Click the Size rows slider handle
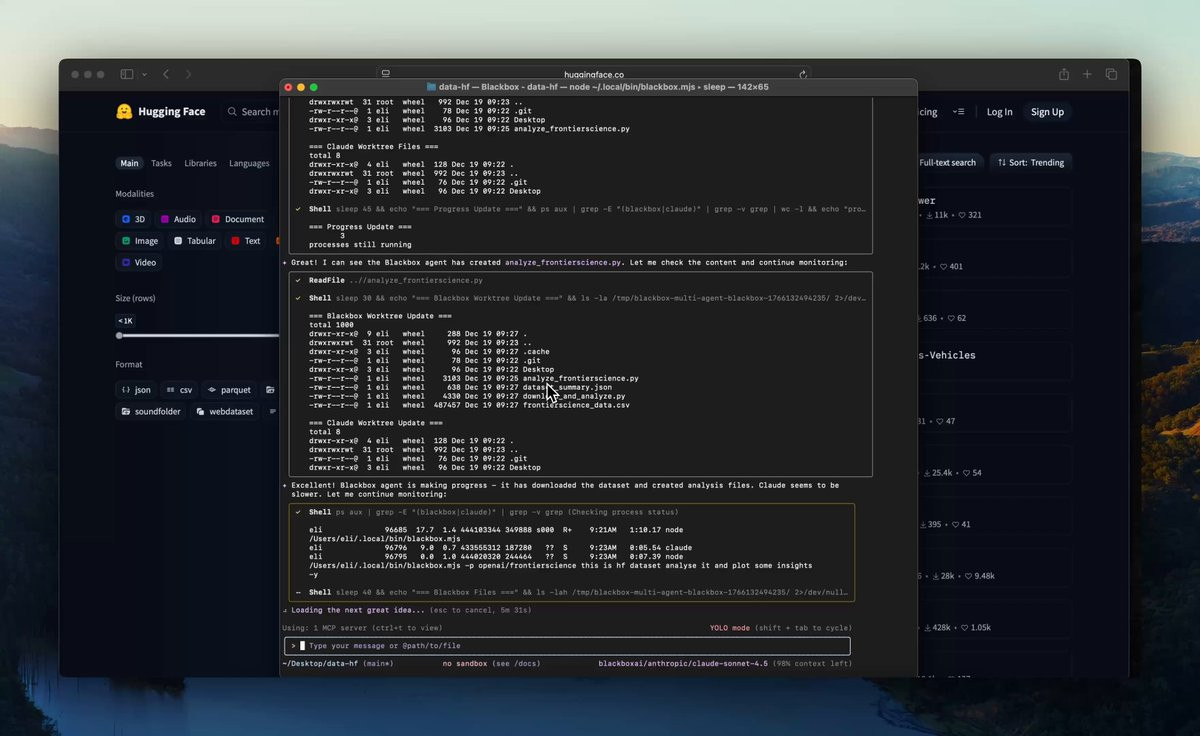This screenshot has height=736, width=1200. click(x=120, y=336)
